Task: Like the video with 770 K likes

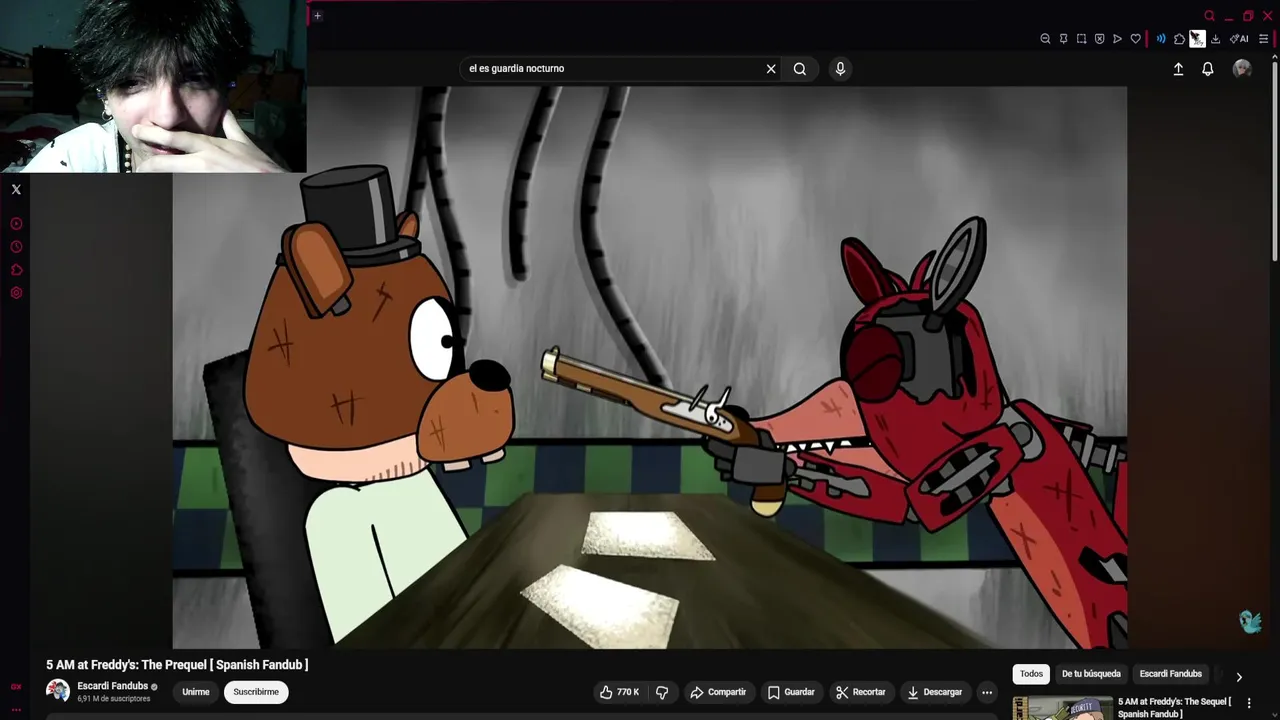Action: 619,692
